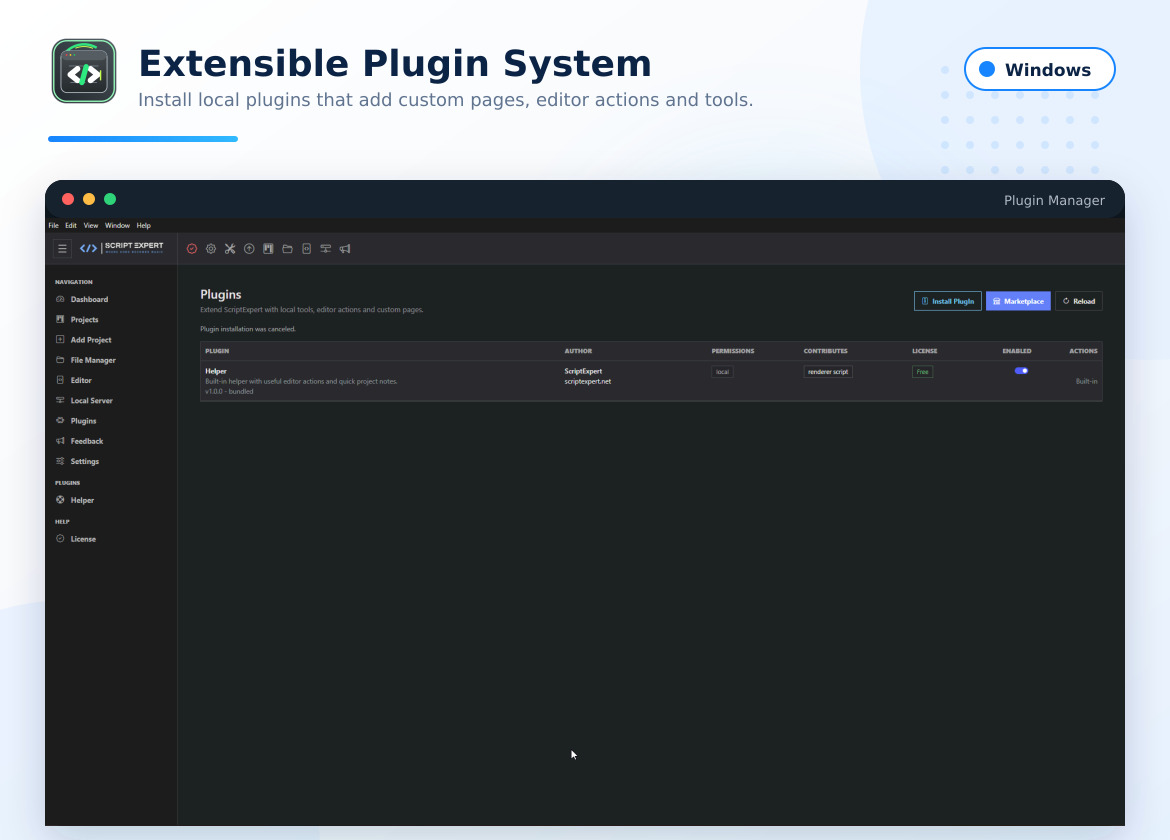Open the plugin Marketplace
1170x840 pixels.
[x=1018, y=301]
